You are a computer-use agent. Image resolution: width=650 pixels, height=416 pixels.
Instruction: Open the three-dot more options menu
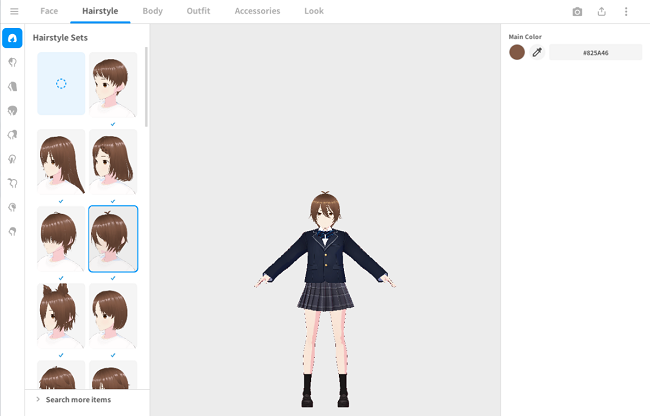point(627,12)
